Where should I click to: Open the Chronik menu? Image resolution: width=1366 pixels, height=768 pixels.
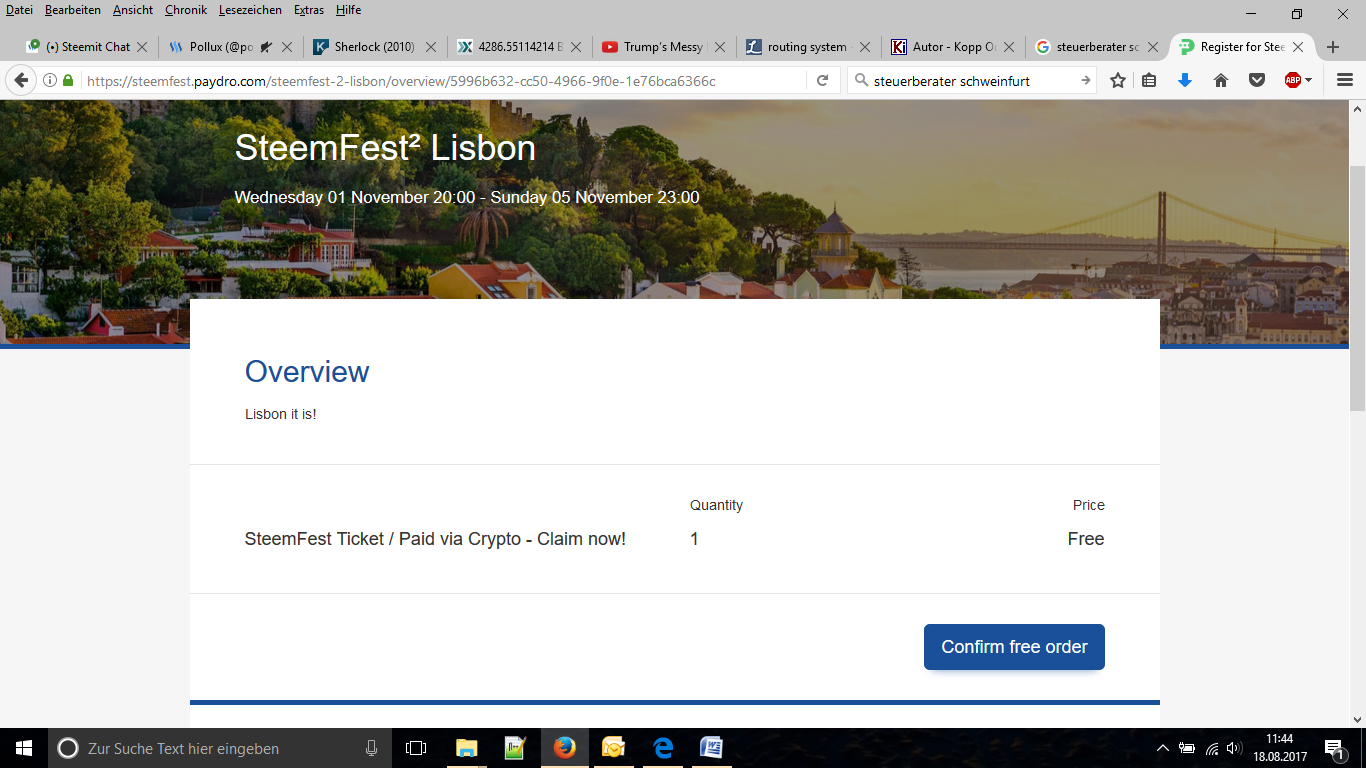(x=186, y=10)
